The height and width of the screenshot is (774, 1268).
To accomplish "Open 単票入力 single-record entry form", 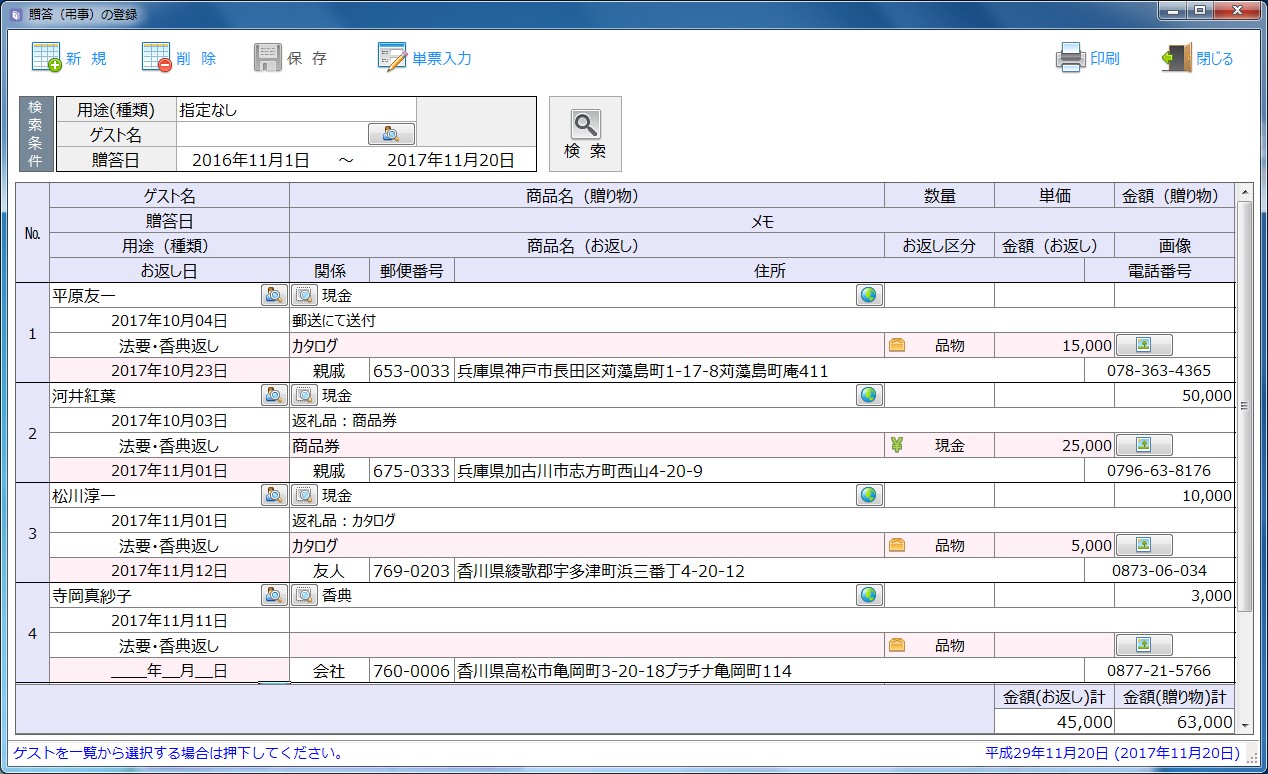I will tap(392, 58).
